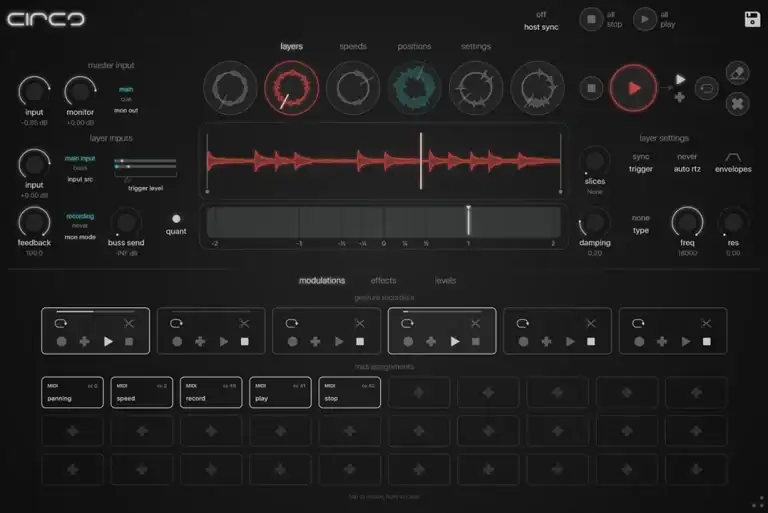This screenshot has height=513, width=768.
Task: Start all layers with the all play button
Action: (x=645, y=20)
